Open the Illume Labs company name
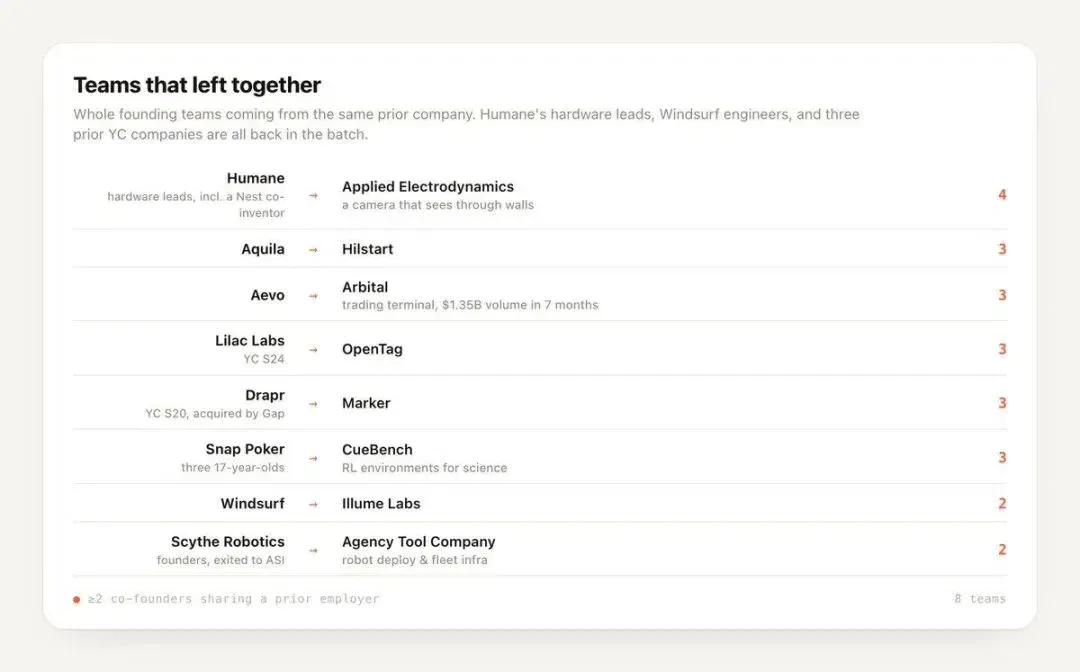 (381, 504)
